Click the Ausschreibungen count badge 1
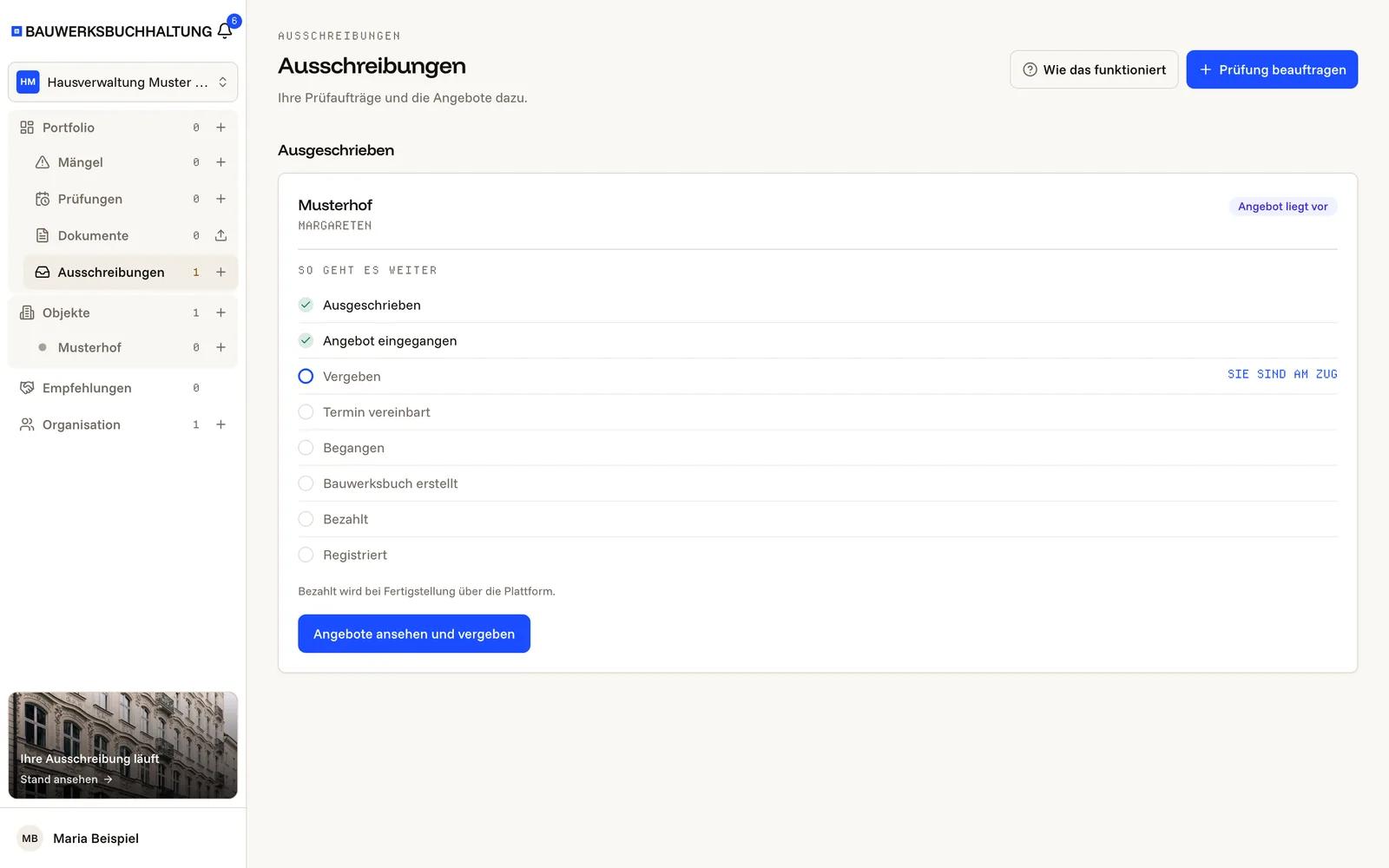The image size is (1389, 868). pyautogui.click(x=196, y=272)
